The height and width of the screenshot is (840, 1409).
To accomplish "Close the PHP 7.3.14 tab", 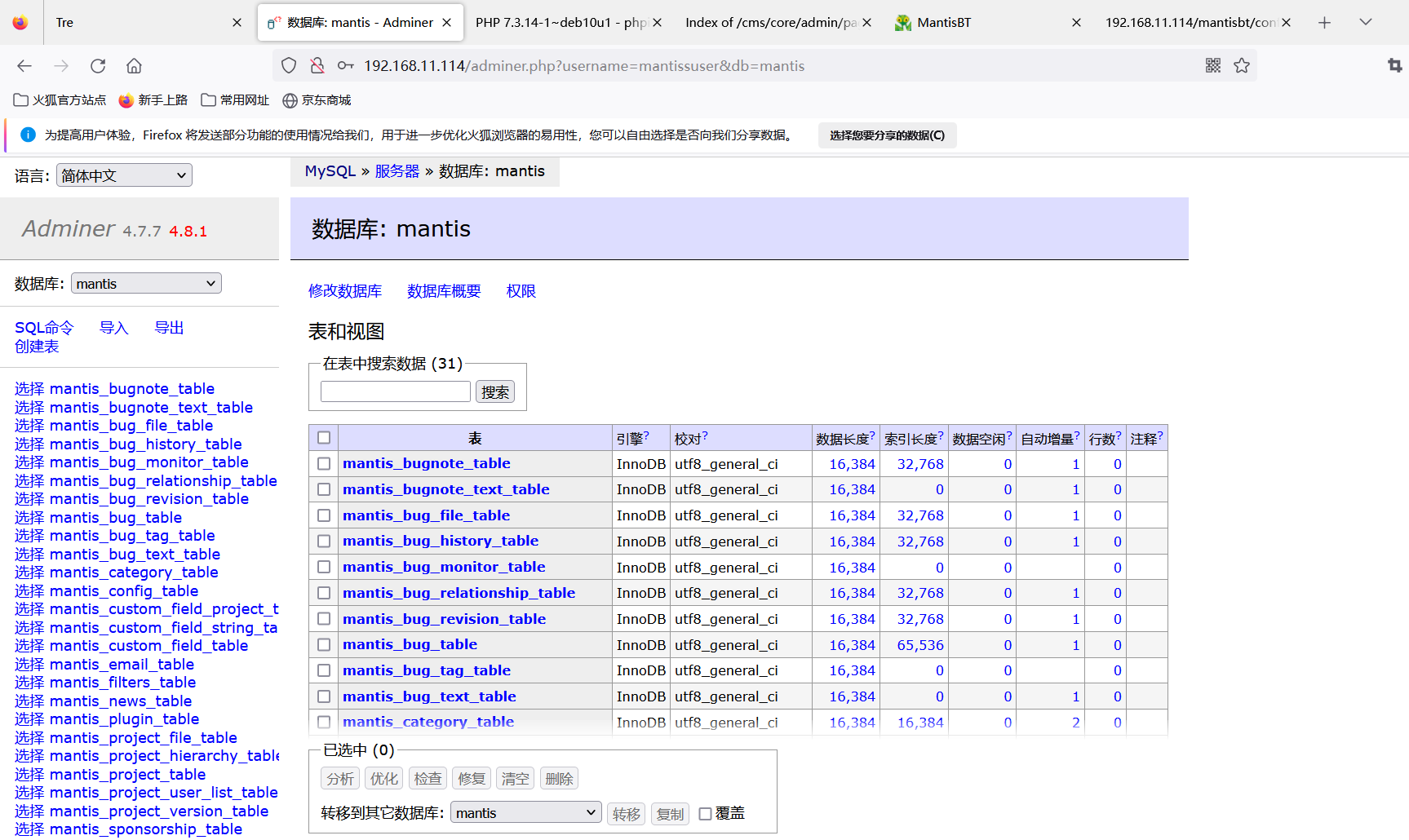I will point(658,23).
